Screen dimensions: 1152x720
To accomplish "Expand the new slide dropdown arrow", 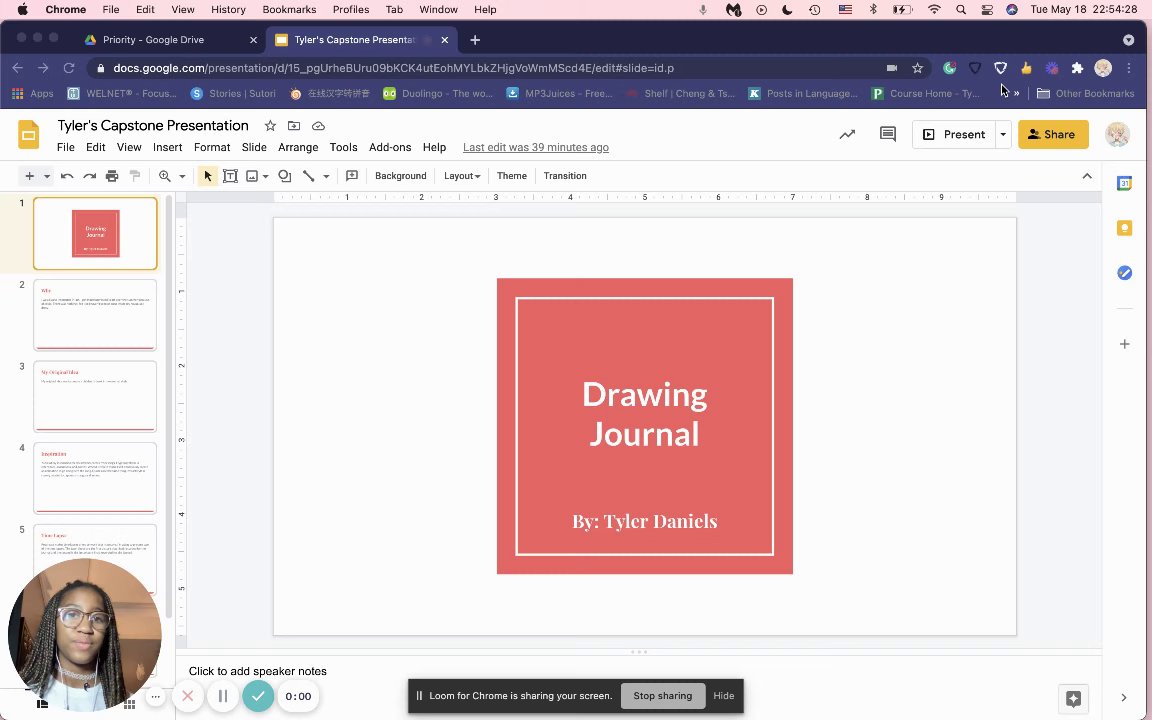I will coord(46,176).
